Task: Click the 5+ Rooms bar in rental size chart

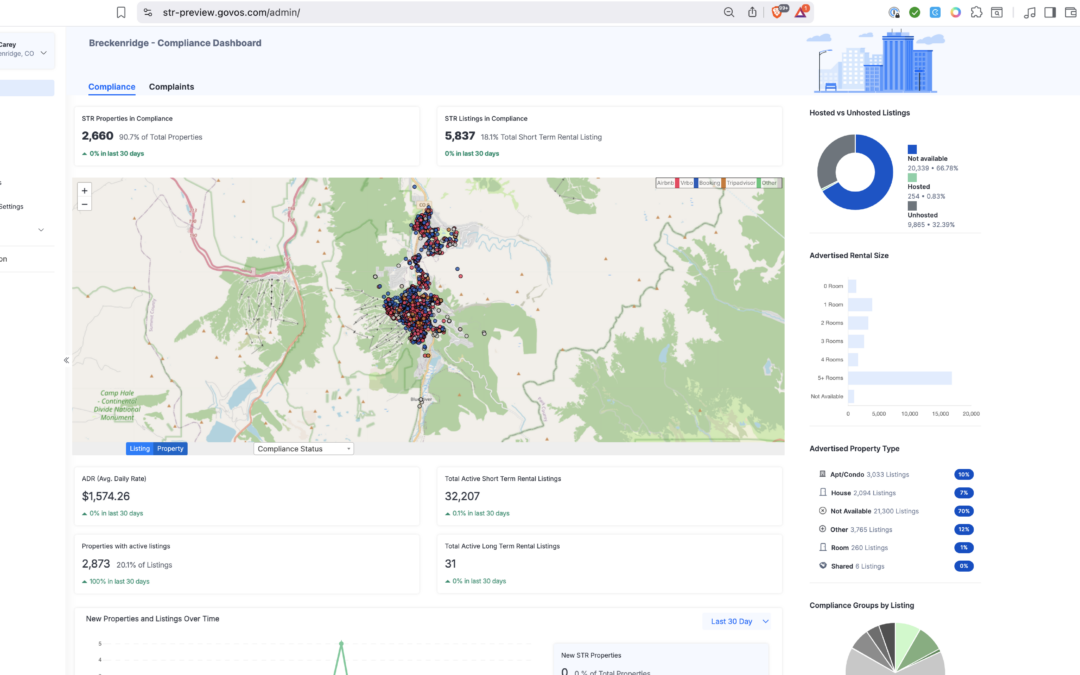Action: coord(900,377)
